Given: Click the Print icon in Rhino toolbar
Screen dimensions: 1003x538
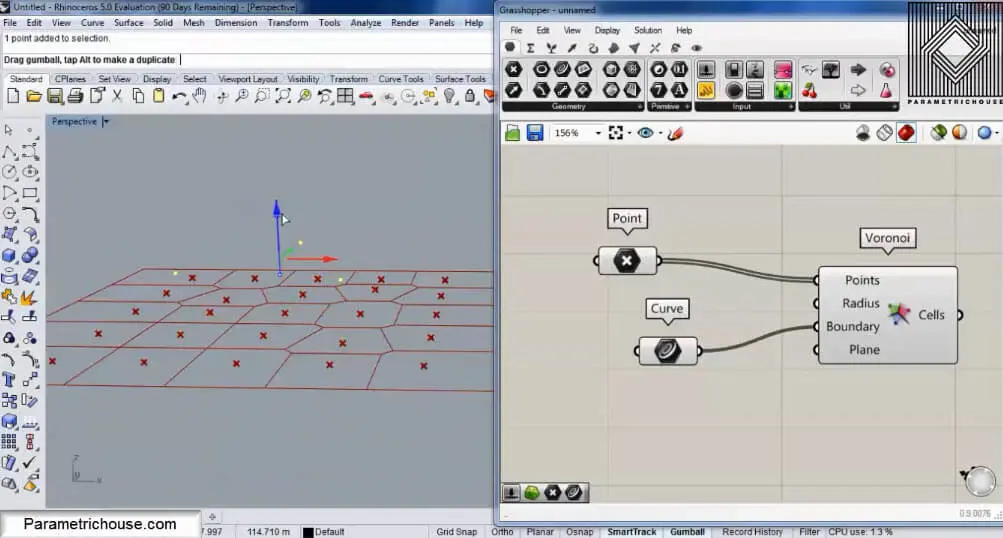Looking at the screenshot, I should 75,97.
